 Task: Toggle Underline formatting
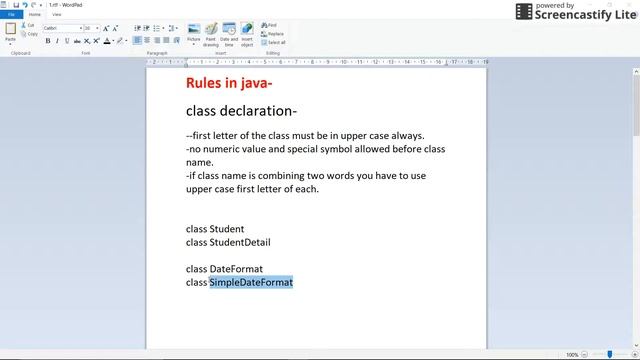coord(67,41)
